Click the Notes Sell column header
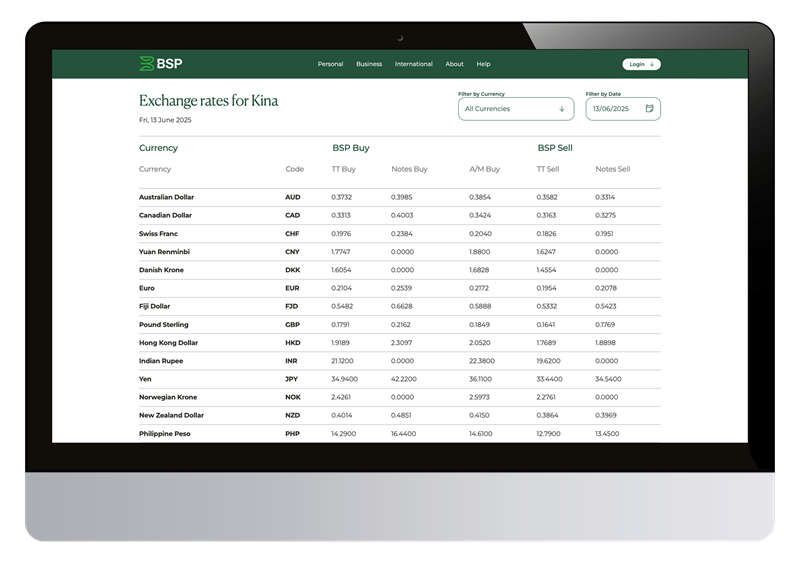Image resolution: width=800 pixels, height=563 pixels. (612, 169)
